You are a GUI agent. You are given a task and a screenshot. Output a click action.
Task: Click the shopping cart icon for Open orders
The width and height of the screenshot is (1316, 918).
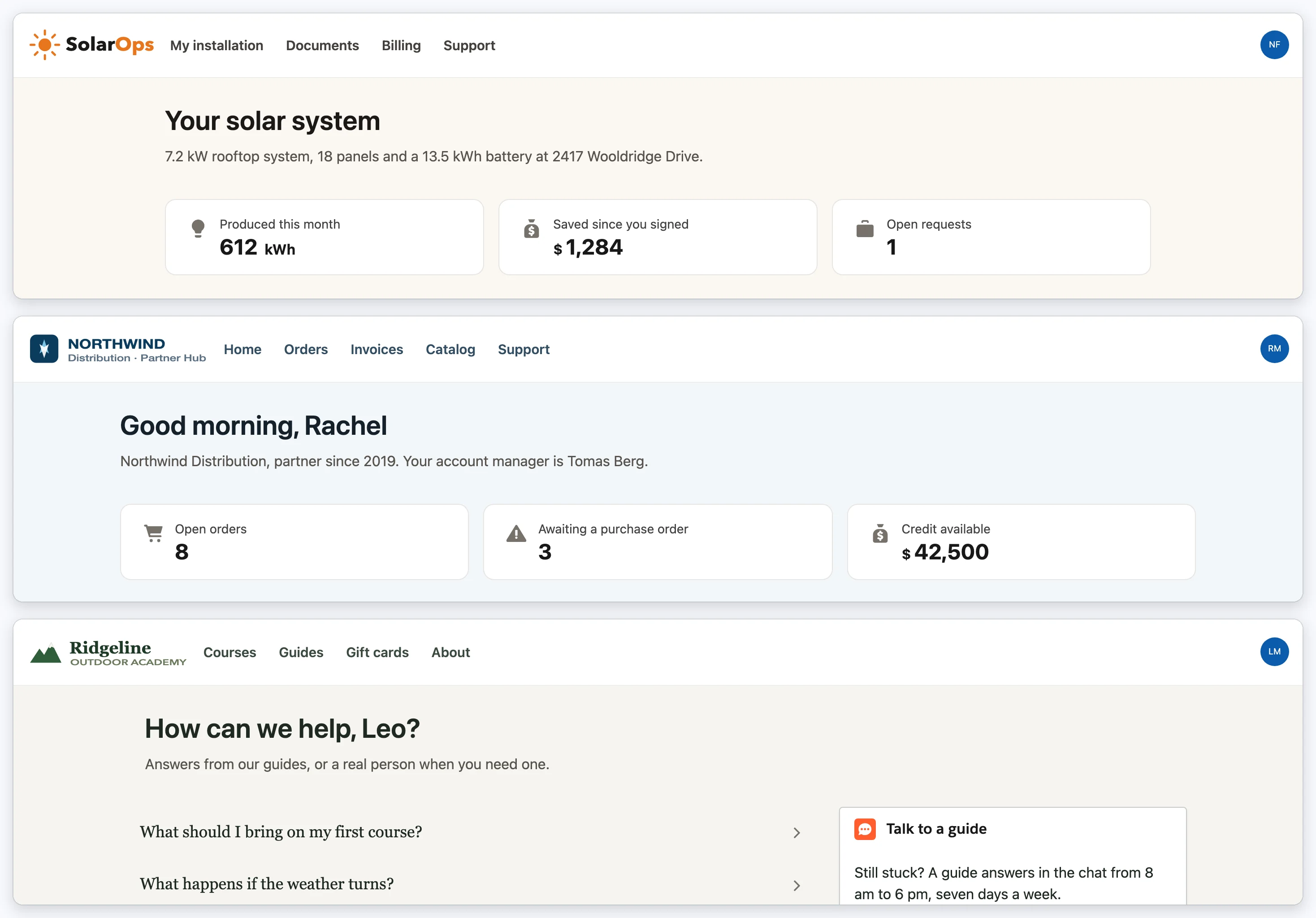[x=153, y=533]
